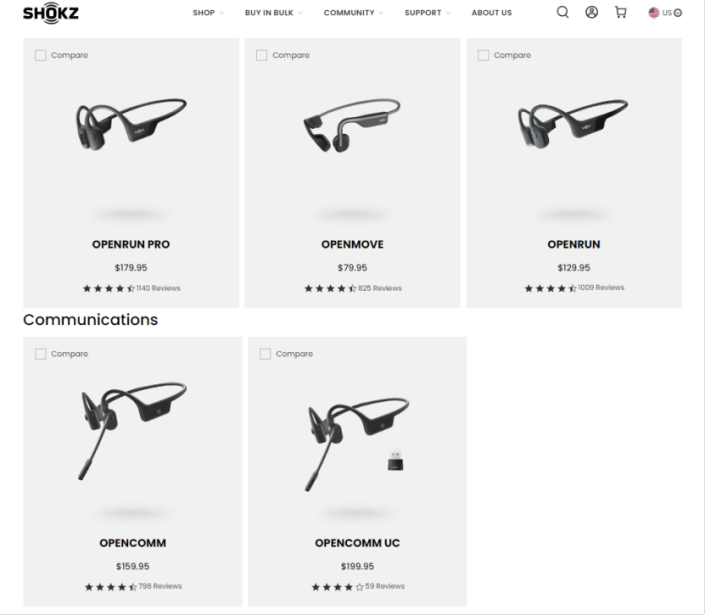The height and width of the screenshot is (615, 705).
Task: Expand the Buy In Bulk dropdown
Action: point(273,13)
